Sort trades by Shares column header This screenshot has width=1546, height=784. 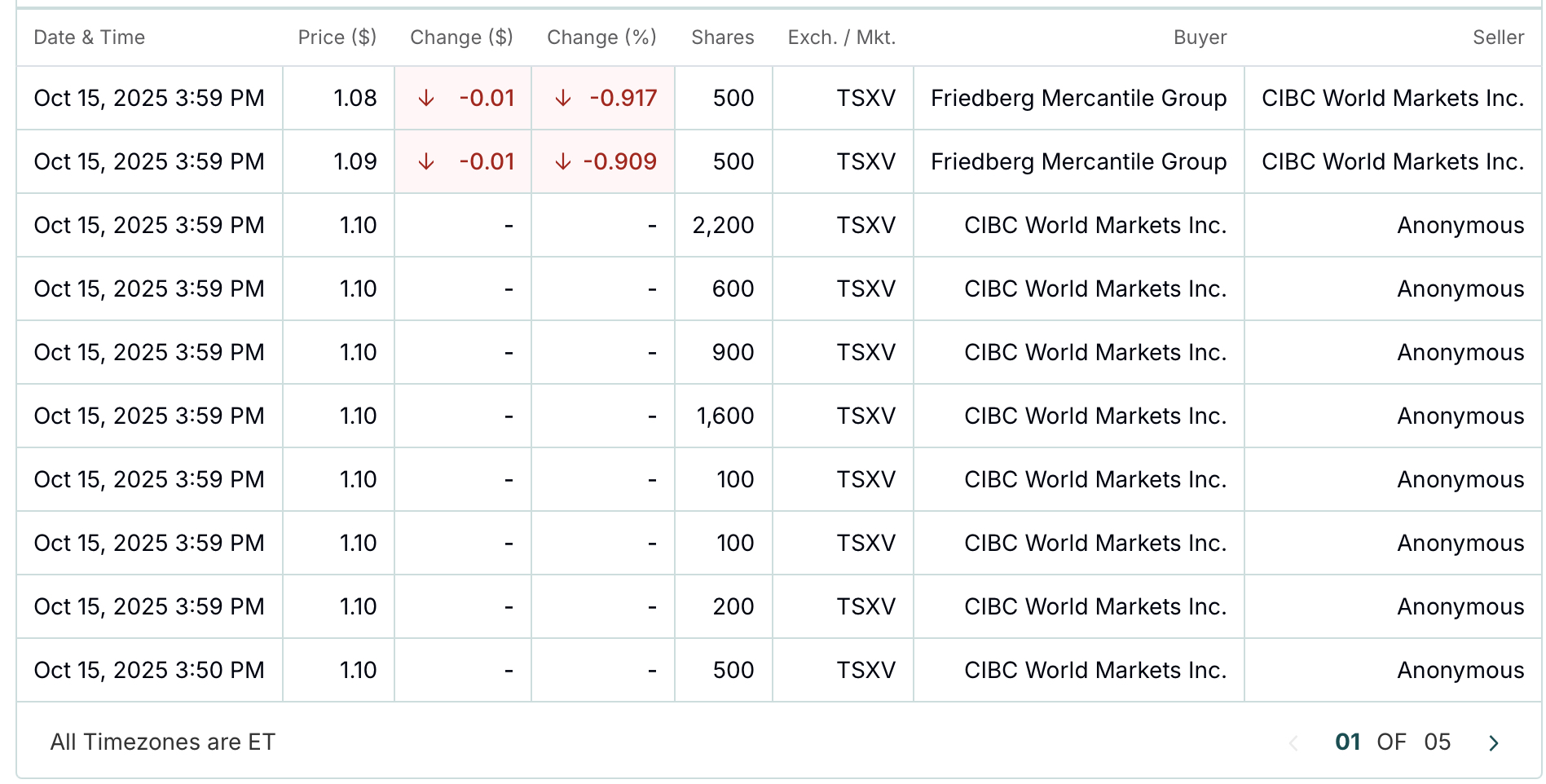coord(722,37)
